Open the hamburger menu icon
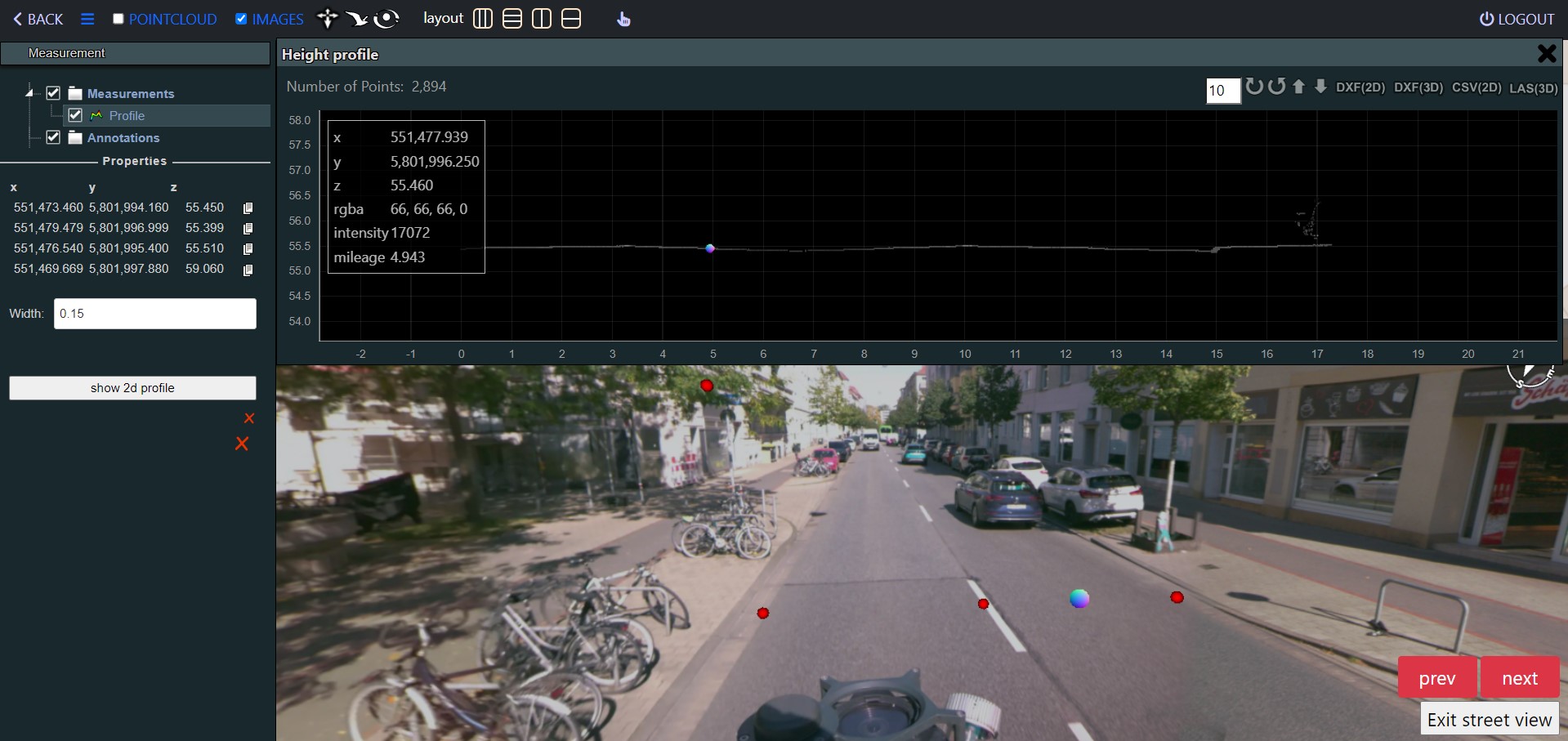This screenshot has width=1568, height=741. [87, 19]
